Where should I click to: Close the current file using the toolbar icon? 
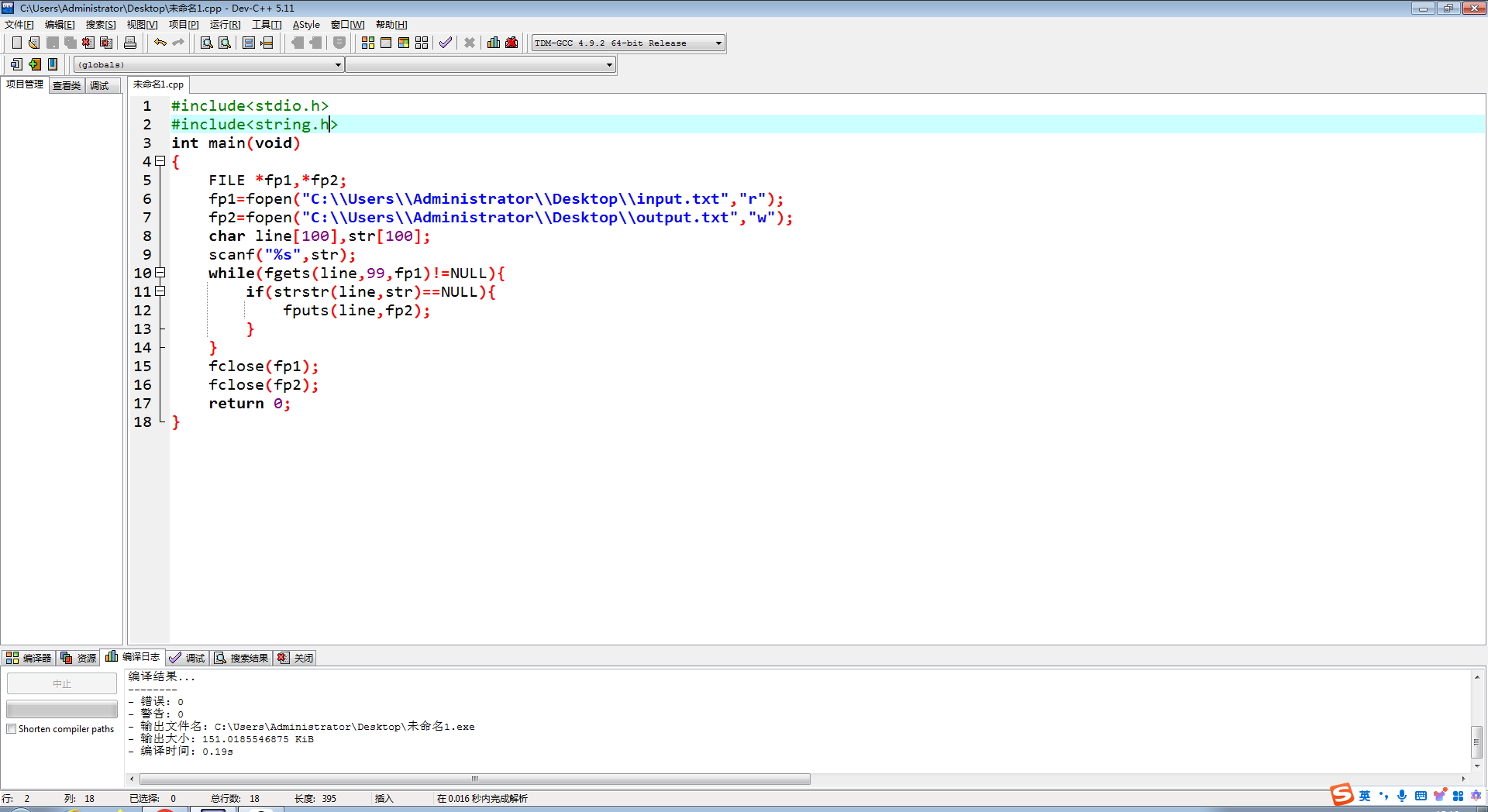88,43
